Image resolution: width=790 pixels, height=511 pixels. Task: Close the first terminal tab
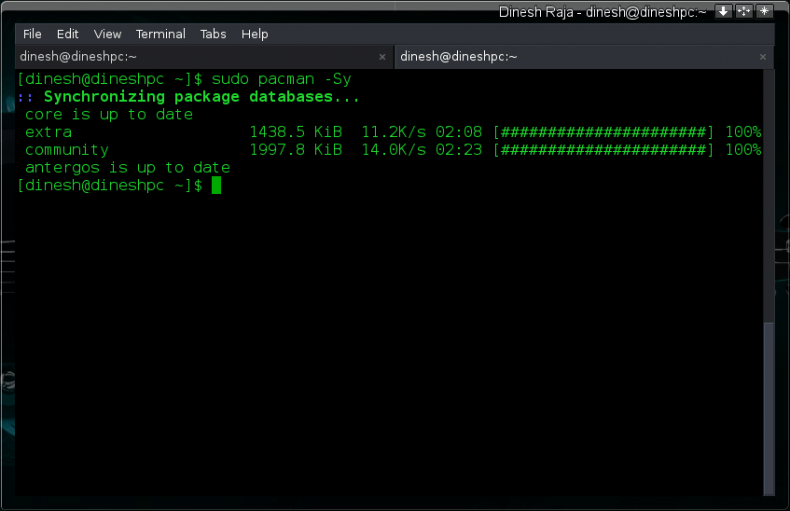tap(382, 57)
